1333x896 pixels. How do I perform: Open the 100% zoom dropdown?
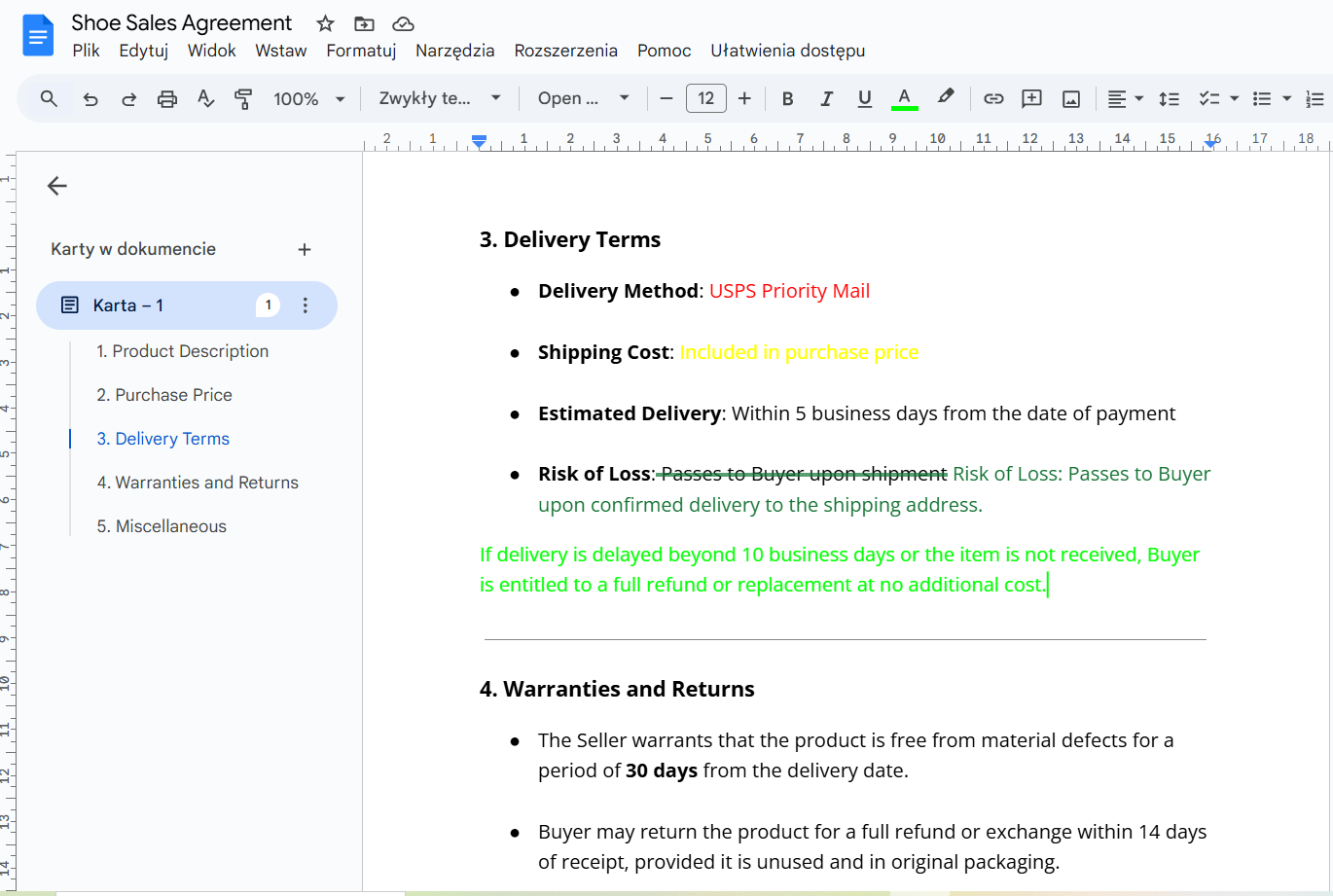click(308, 98)
